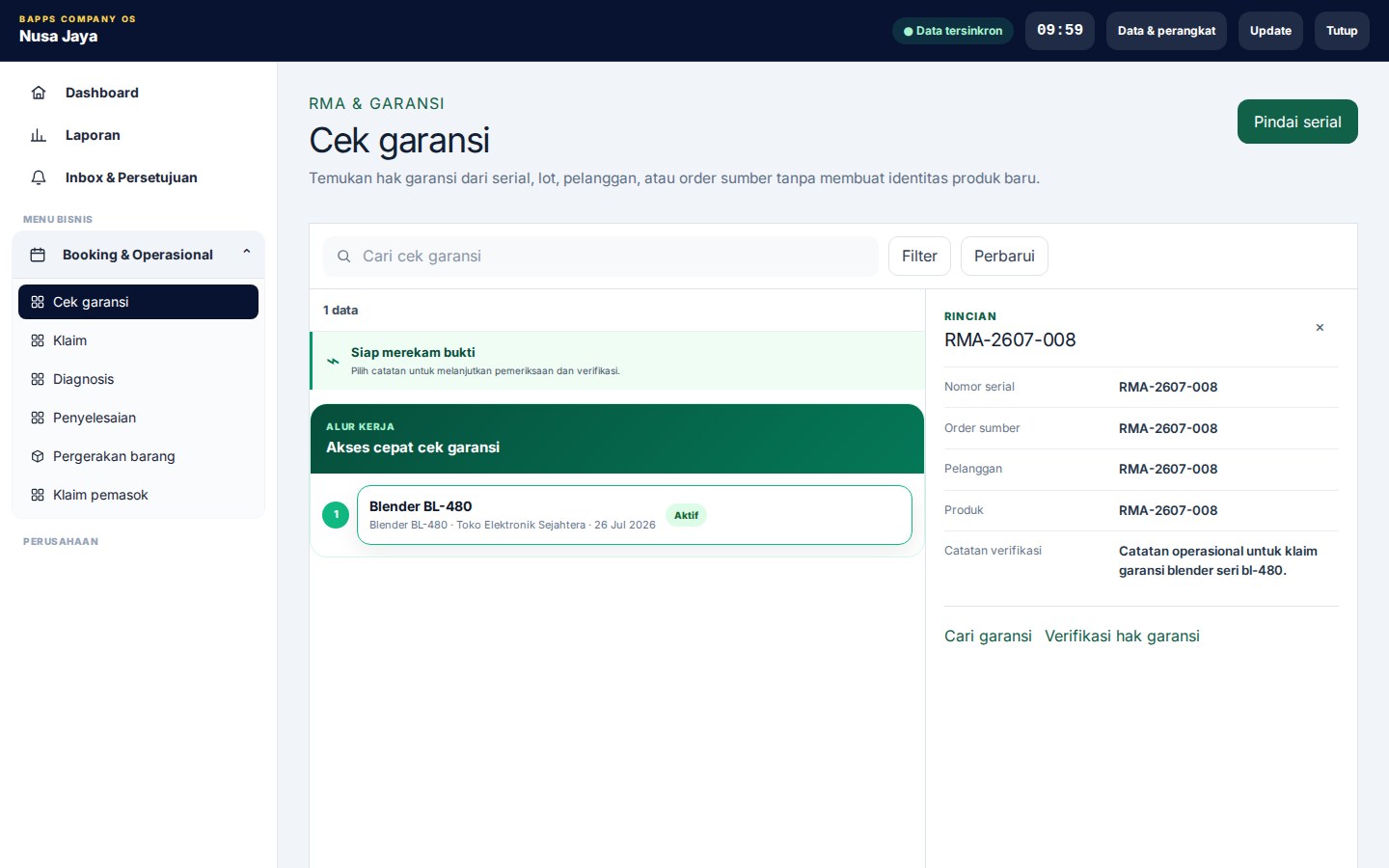Click the Inbox & Persetujuan bell icon

(39, 177)
